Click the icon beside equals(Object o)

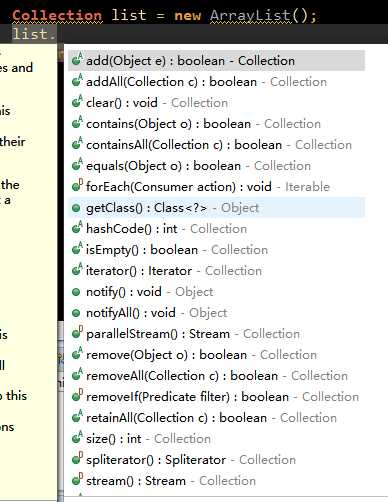pos(77,164)
